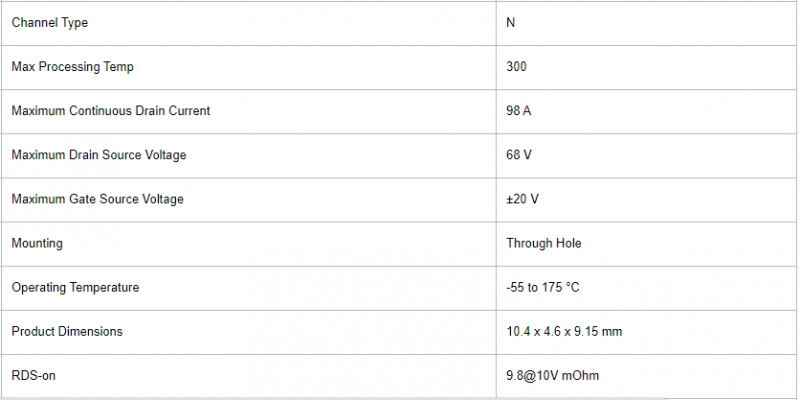Click the 'Mounting' label cell
The width and height of the screenshot is (800, 400).
pos(37,243)
